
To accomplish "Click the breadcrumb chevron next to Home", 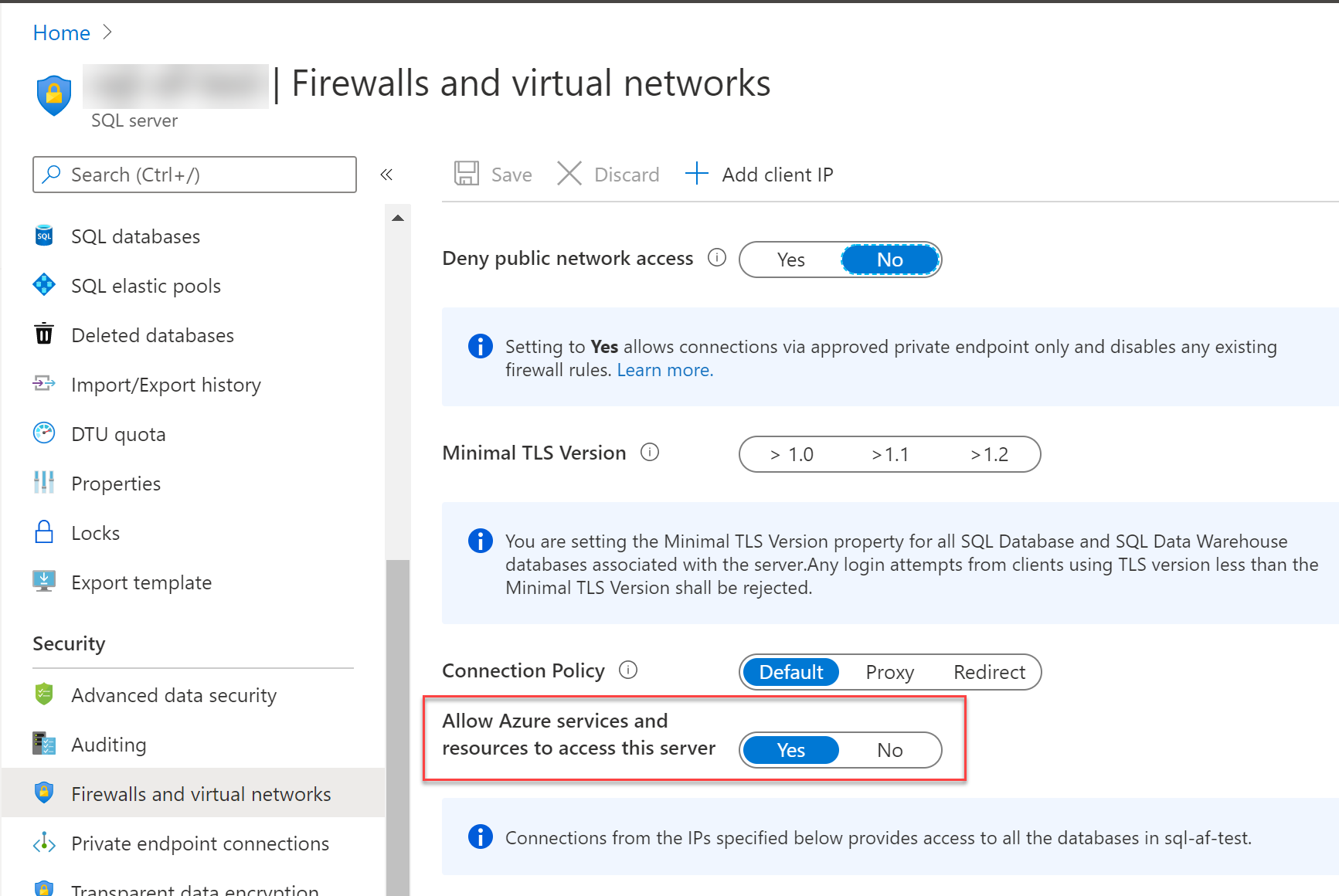I will [107, 32].
